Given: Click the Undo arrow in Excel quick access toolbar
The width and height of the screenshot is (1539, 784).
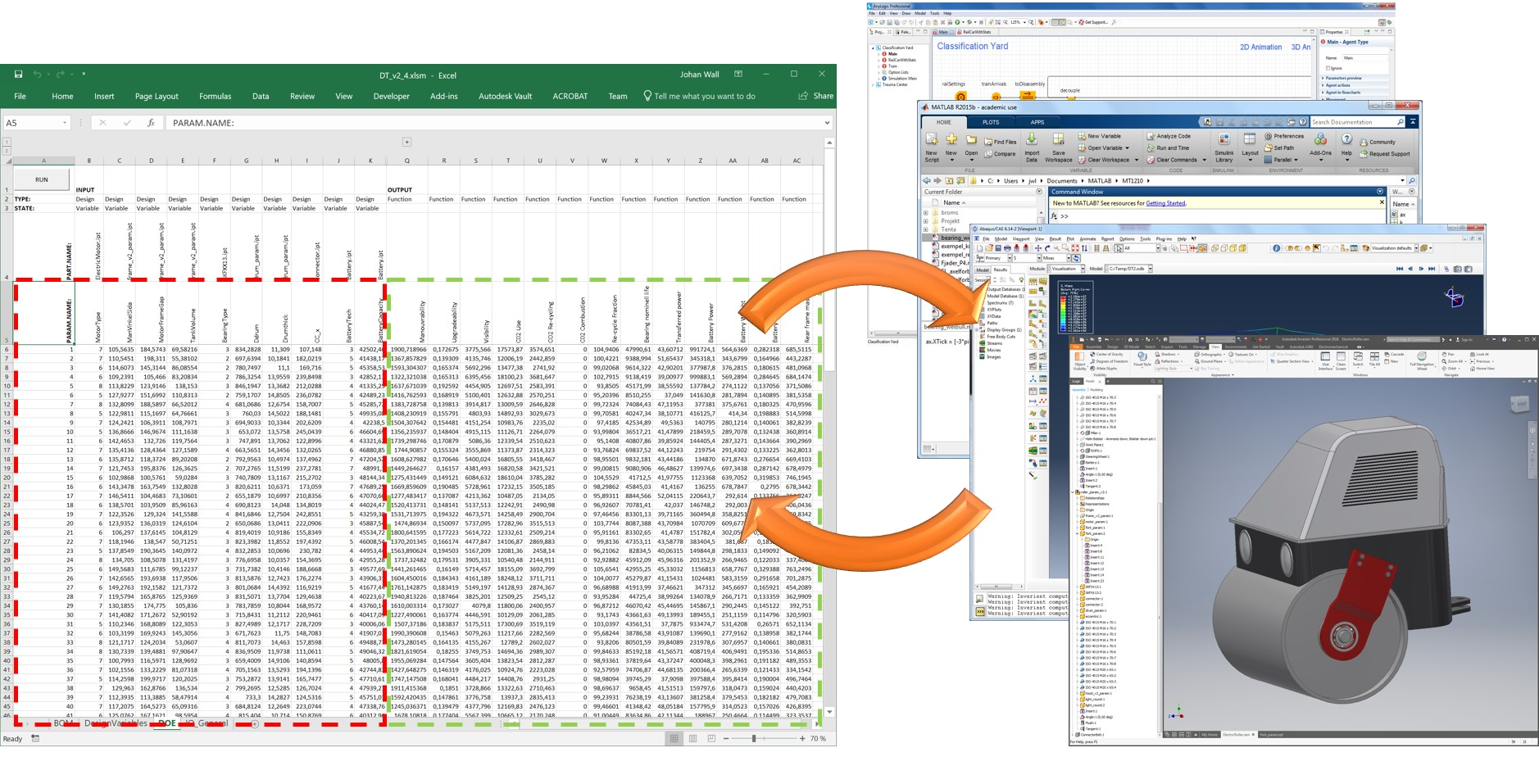Looking at the screenshot, I should click(37, 75).
